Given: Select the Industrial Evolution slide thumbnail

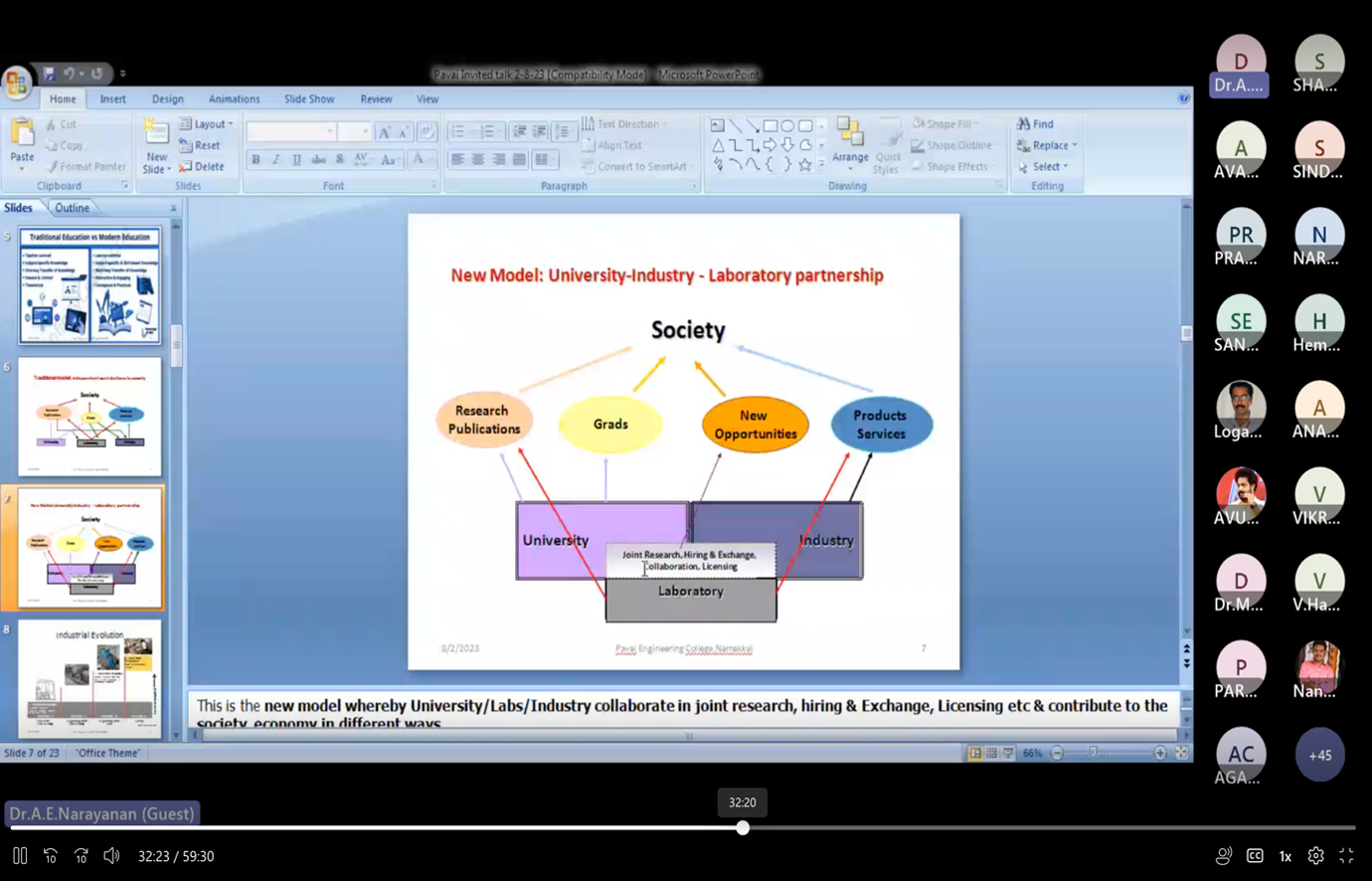Looking at the screenshot, I should click(x=89, y=678).
